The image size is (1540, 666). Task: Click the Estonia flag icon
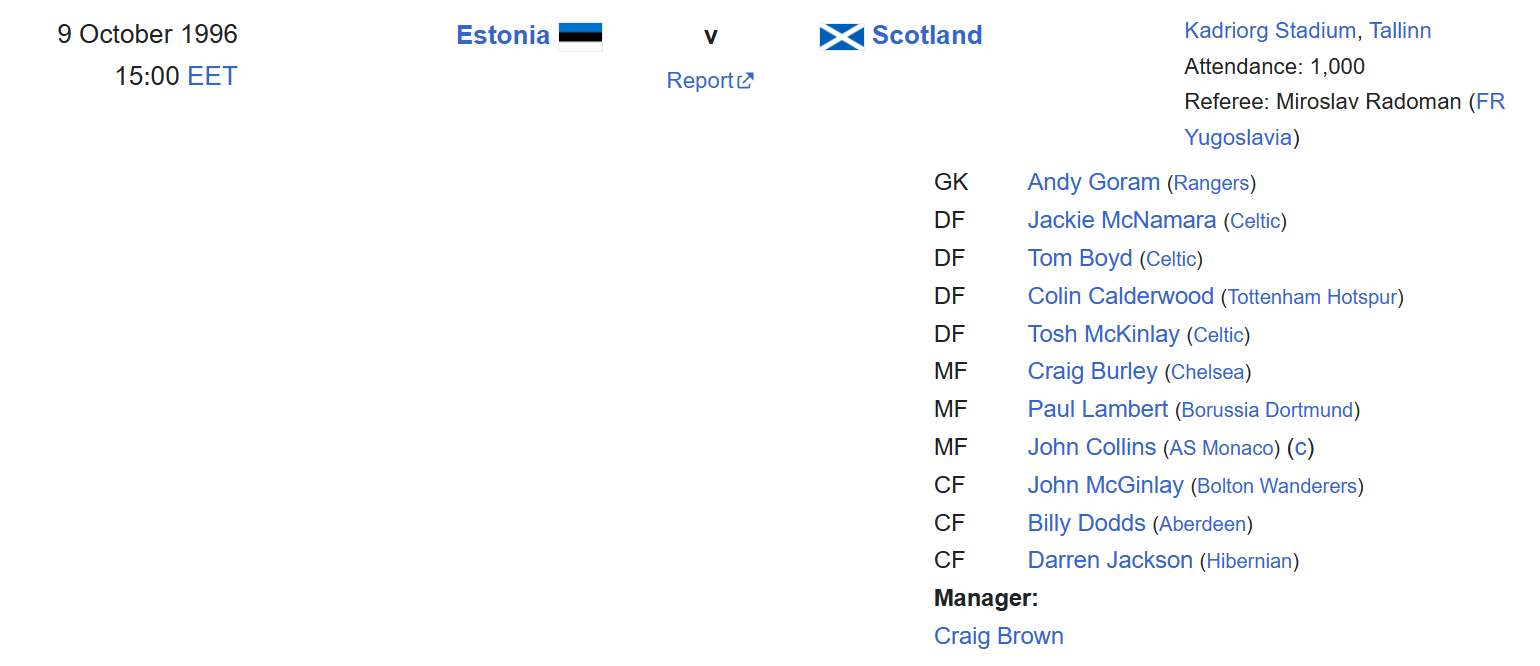click(580, 36)
